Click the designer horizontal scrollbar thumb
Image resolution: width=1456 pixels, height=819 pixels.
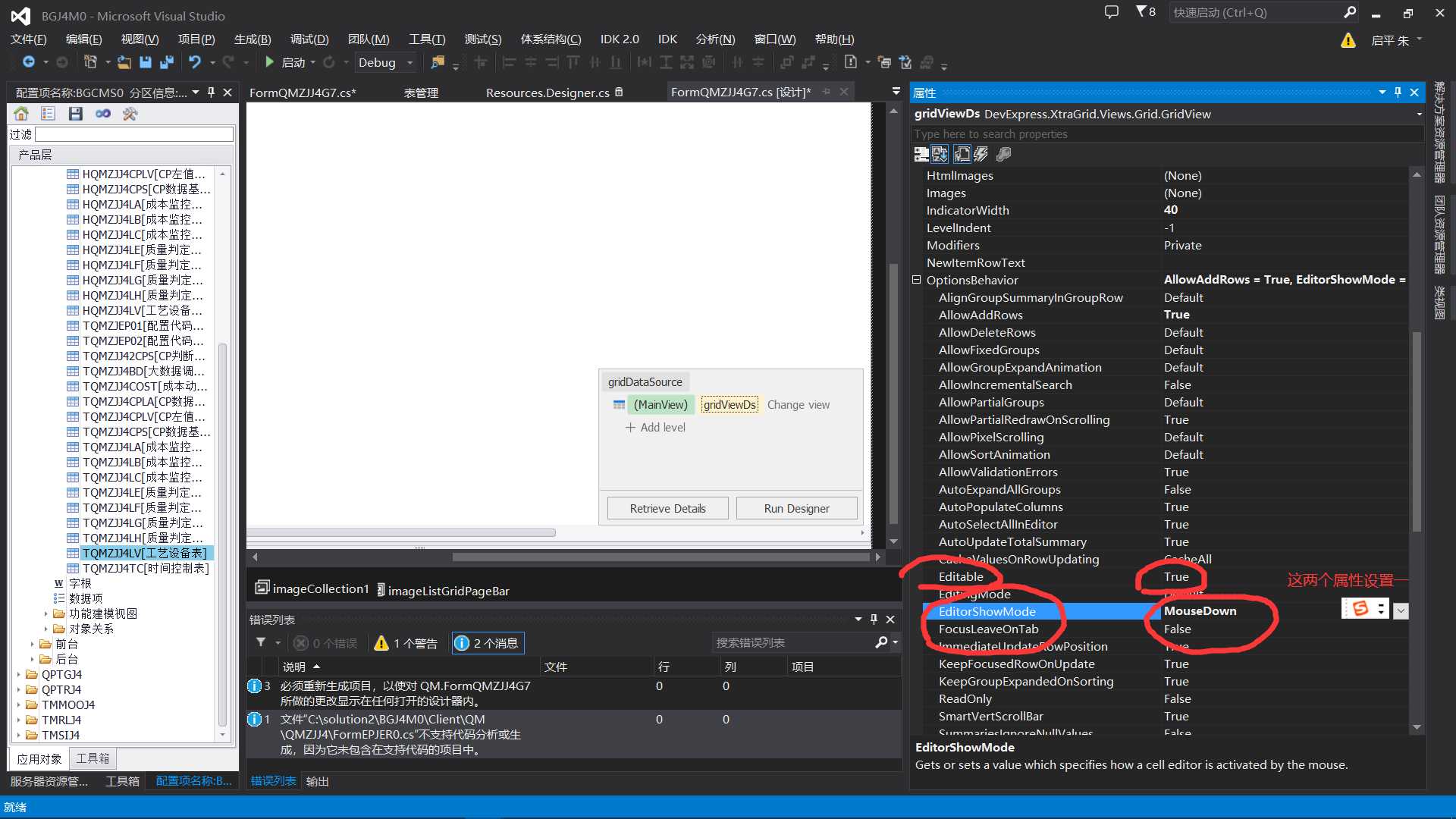click(x=661, y=557)
